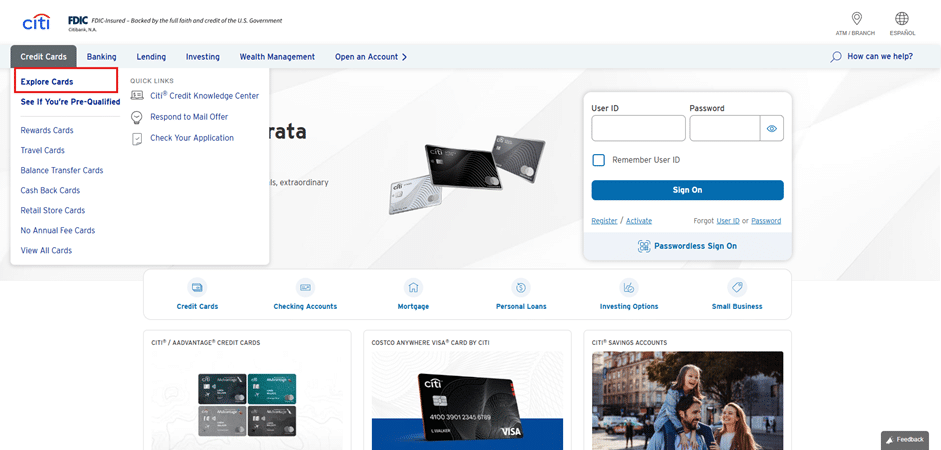941x450 pixels.
Task: Click the Respond to Mail Offer icon
Action: 137,117
